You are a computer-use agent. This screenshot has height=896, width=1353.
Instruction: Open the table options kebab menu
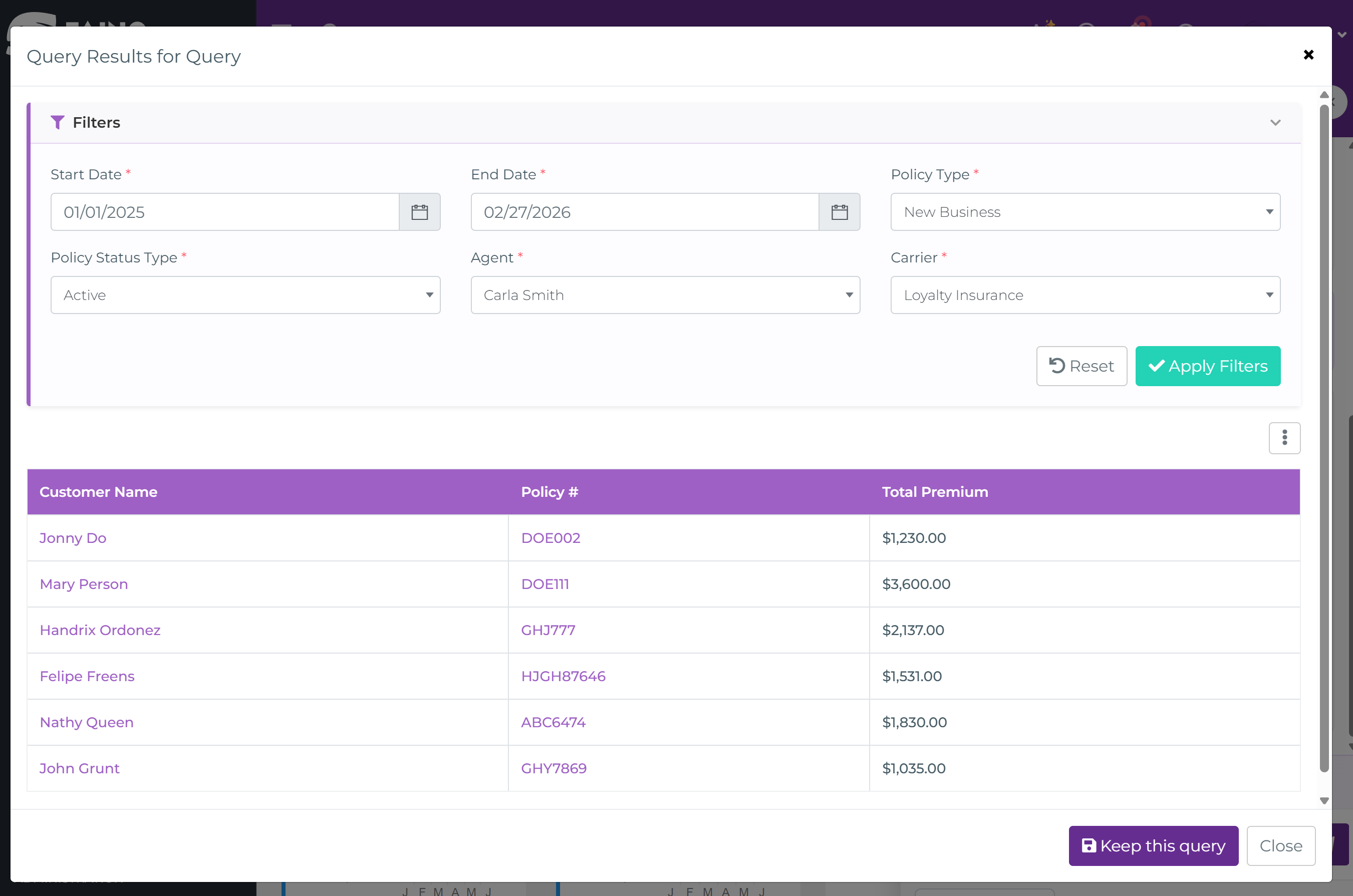point(1284,438)
